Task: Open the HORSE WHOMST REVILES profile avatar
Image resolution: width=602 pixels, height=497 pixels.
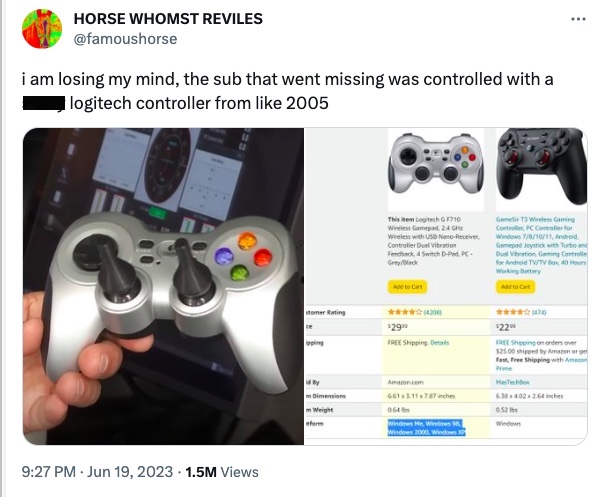Action: [x=42, y=29]
